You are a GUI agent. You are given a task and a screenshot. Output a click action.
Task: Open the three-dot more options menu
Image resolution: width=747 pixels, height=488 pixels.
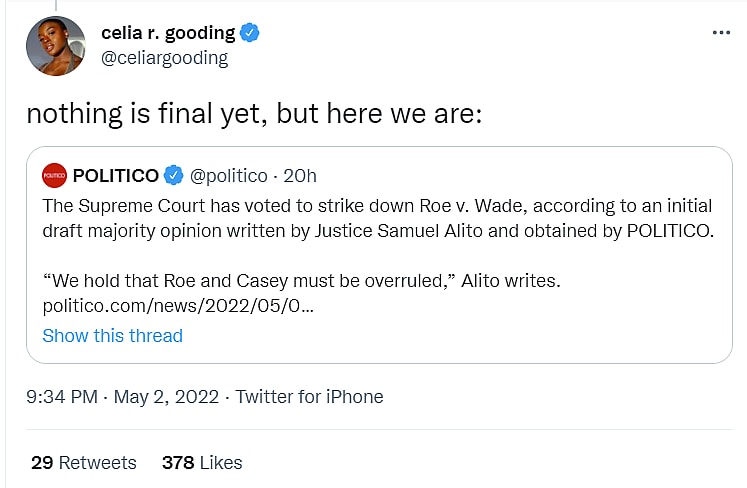coord(721,33)
